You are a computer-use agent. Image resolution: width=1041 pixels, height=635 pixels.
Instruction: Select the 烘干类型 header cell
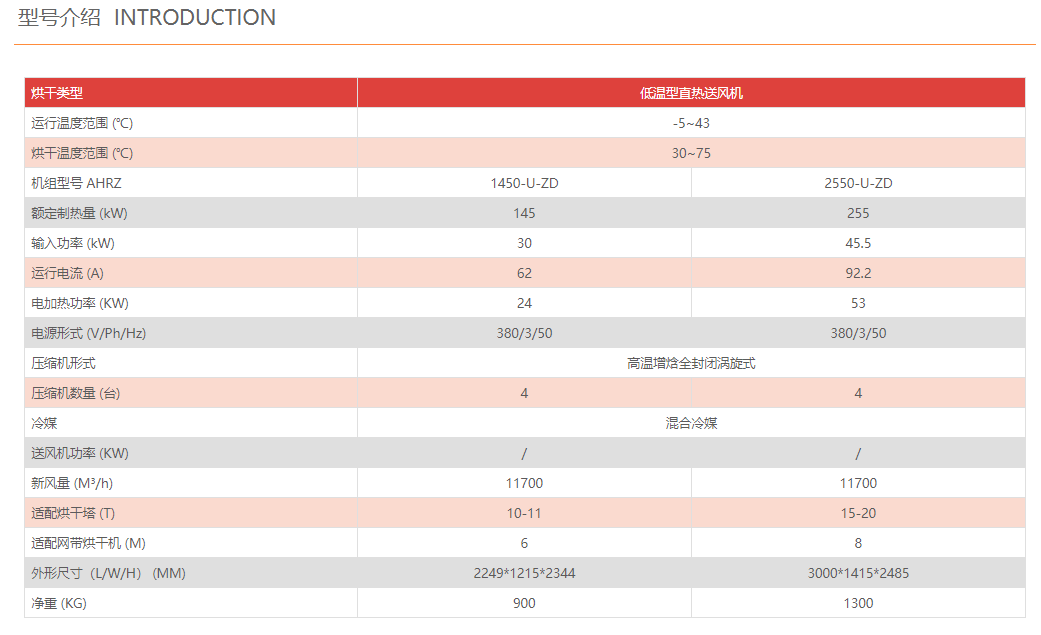pyautogui.click(x=57, y=93)
